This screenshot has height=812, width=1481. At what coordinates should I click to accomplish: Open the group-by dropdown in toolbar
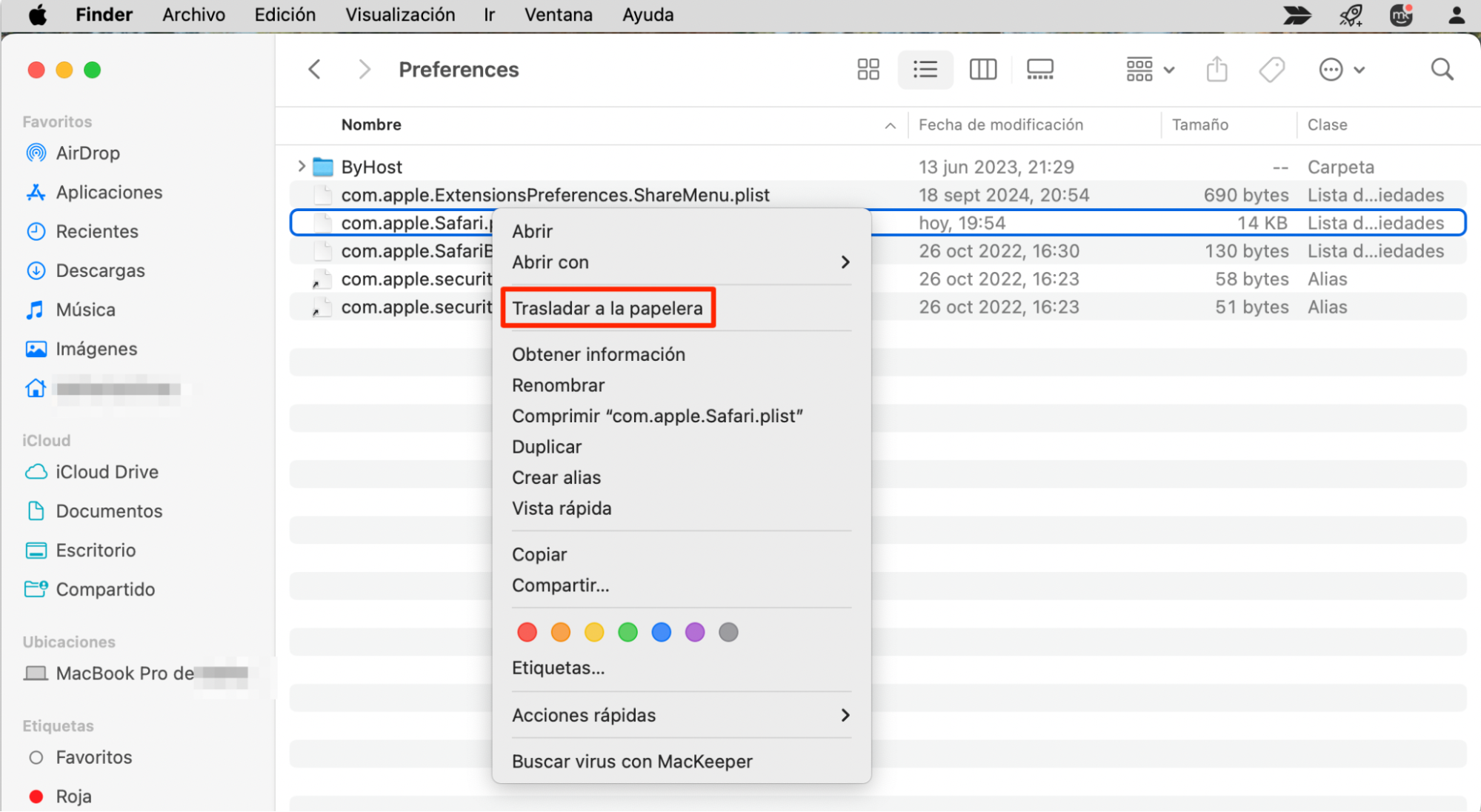tap(1150, 70)
